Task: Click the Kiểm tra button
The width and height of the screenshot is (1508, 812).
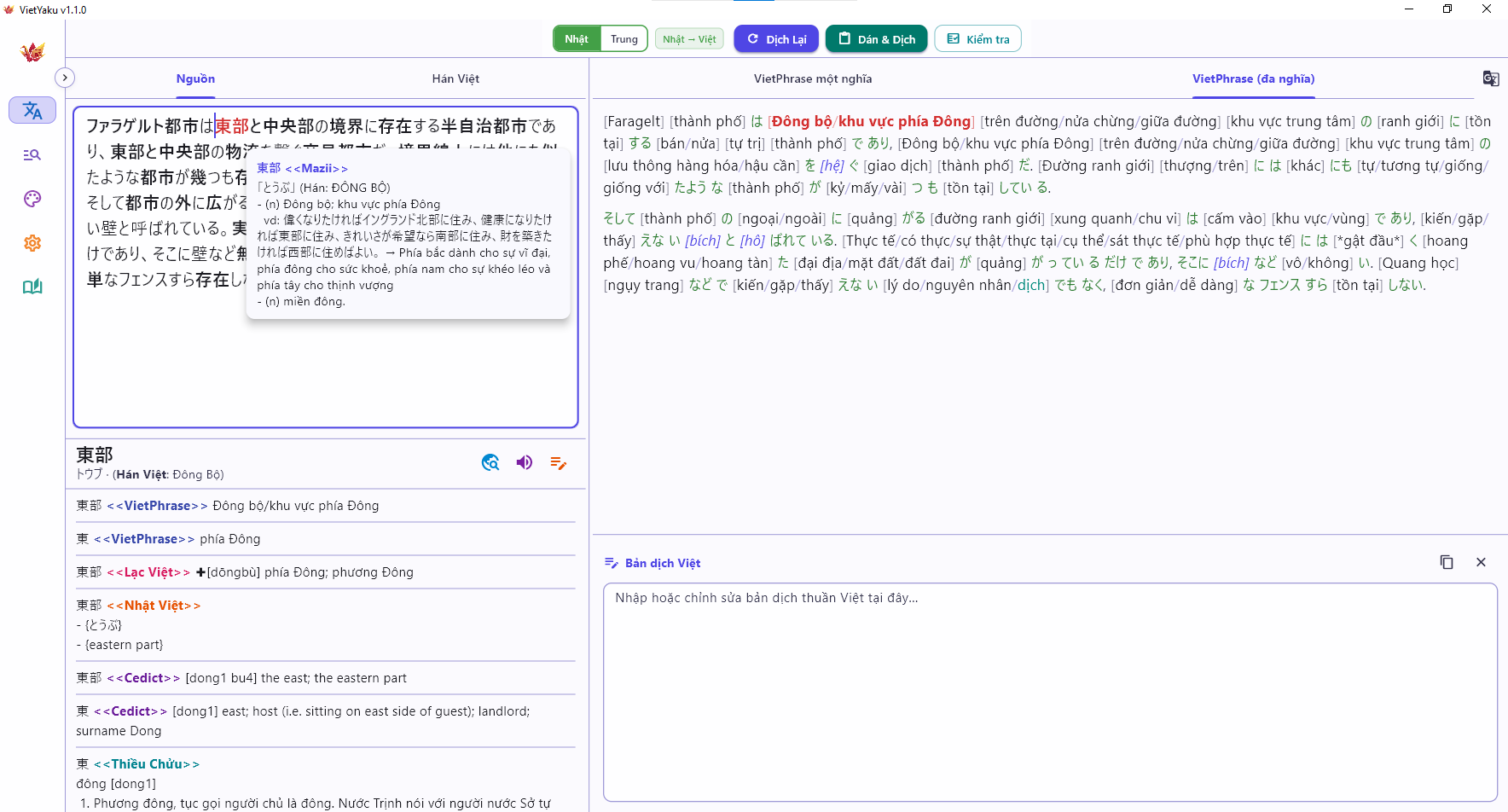Action: tap(977, 39)
